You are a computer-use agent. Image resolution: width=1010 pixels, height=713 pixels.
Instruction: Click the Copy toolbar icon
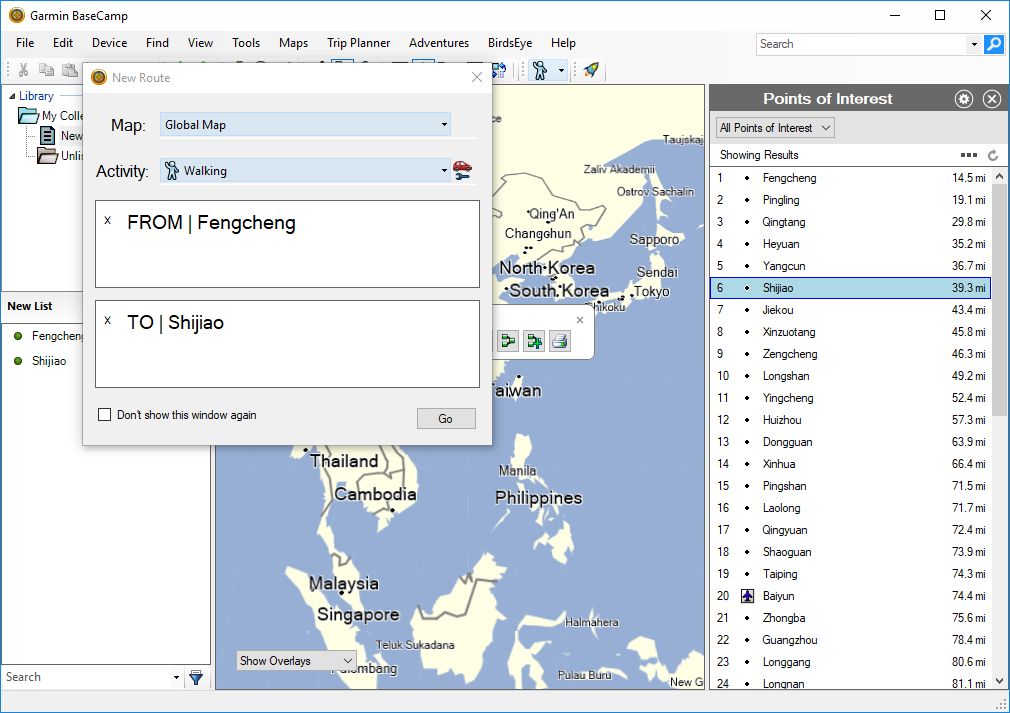[46, 70]
